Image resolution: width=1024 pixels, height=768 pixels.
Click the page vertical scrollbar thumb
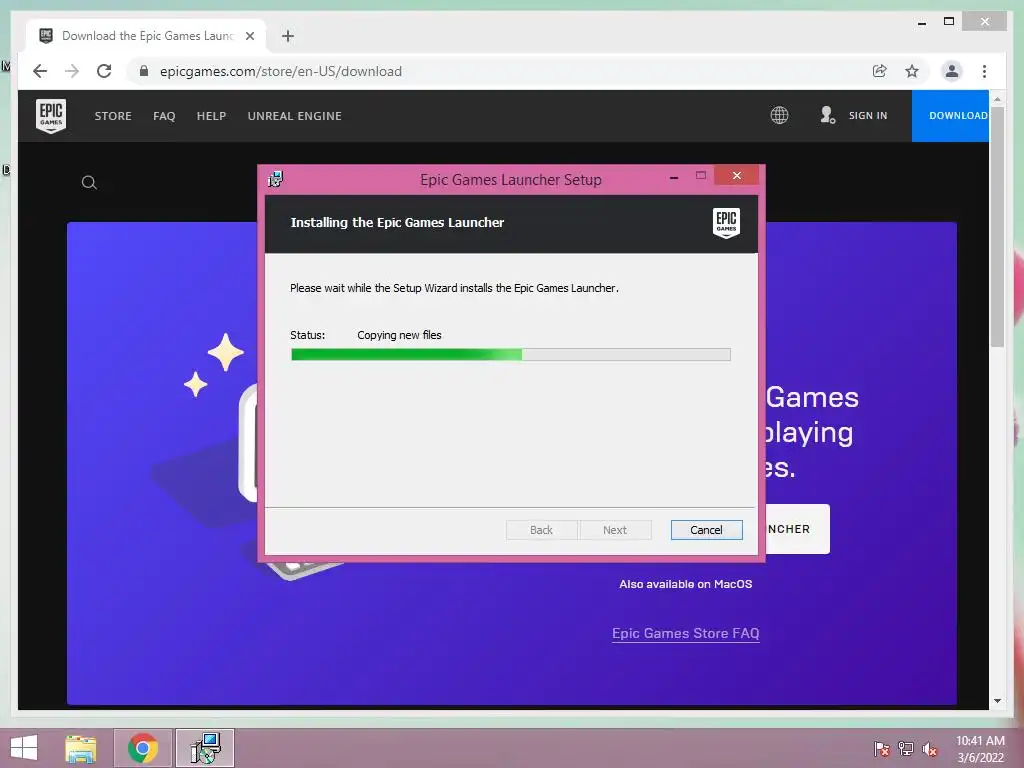(997, 229)
